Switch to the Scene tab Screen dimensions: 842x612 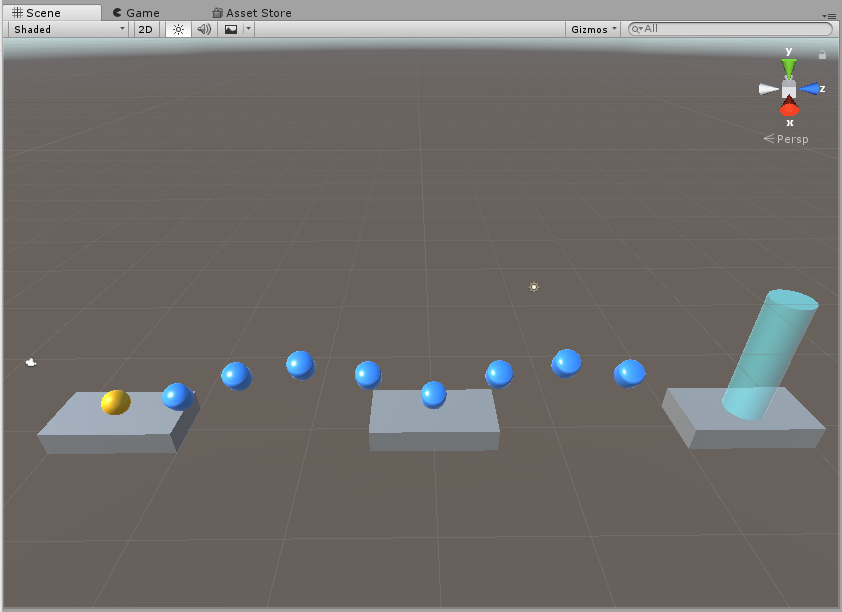point(52,13)
